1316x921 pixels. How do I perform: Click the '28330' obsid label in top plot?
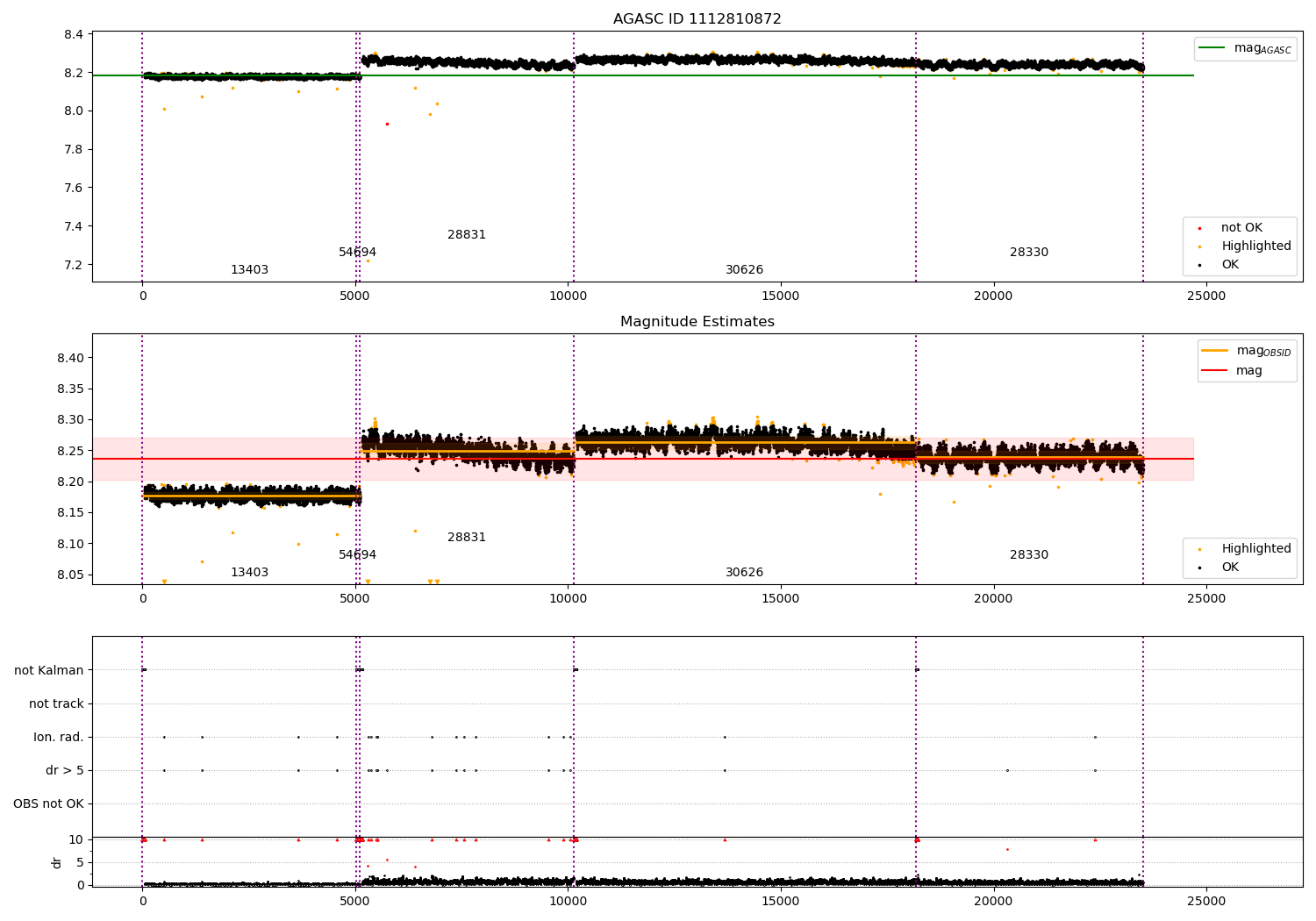click(1029, 253)
